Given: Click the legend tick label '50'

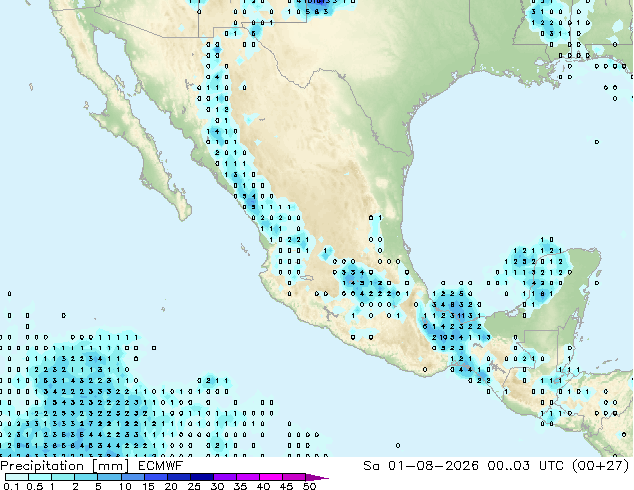Looking at the screenshot, I should pyautogui.click(x=309, y=486).
